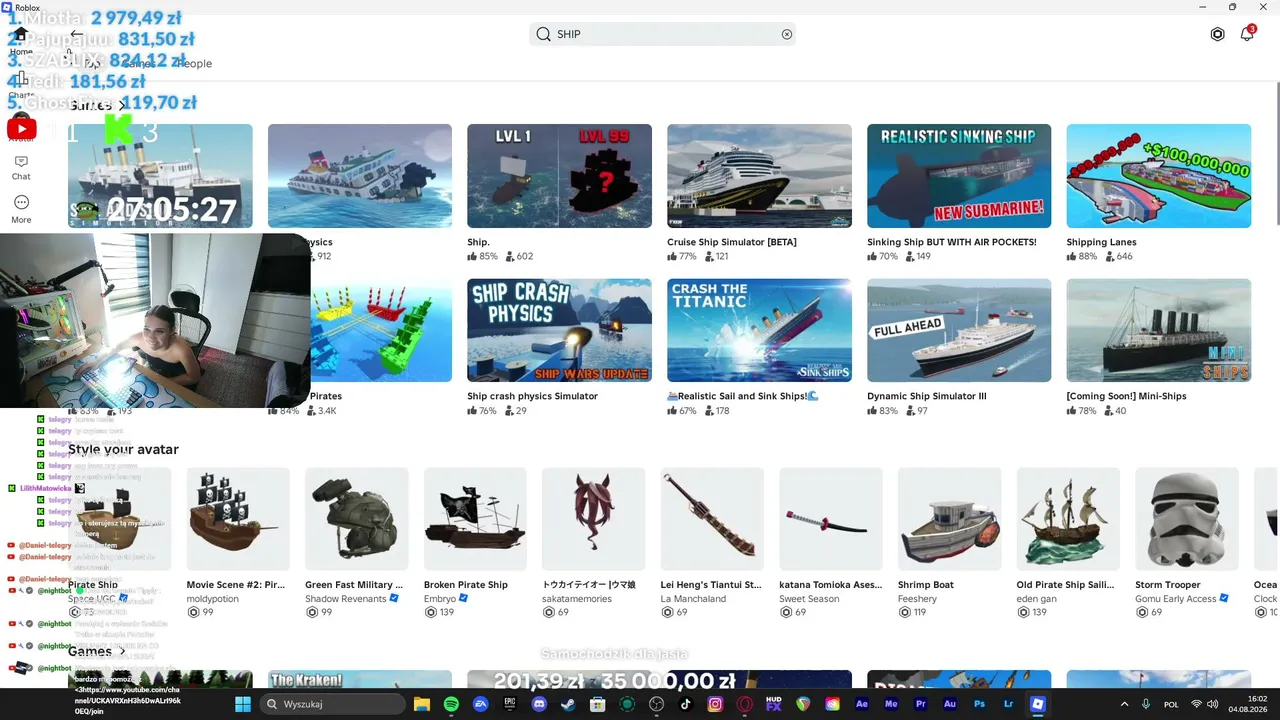
Task: Switch to the People search tab
Action: coord(193,63)
